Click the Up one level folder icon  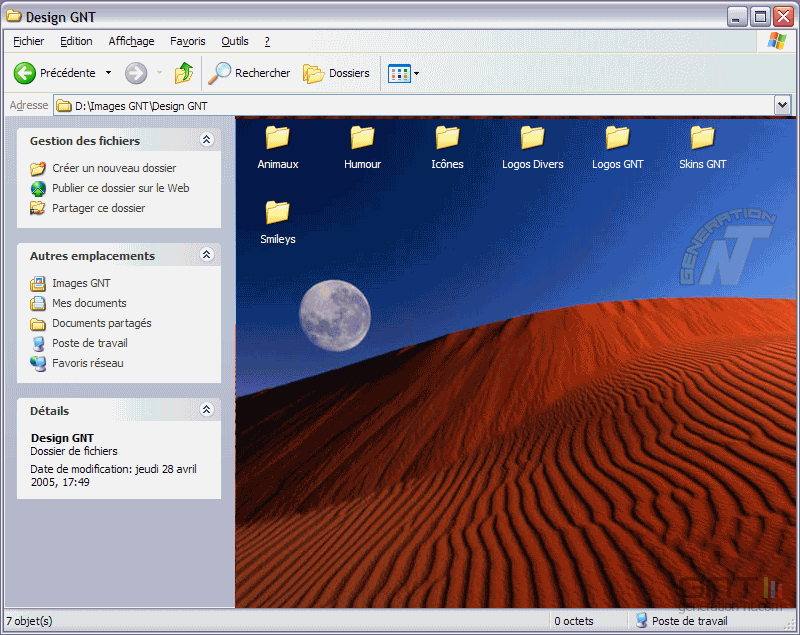(x=184, y=73)
